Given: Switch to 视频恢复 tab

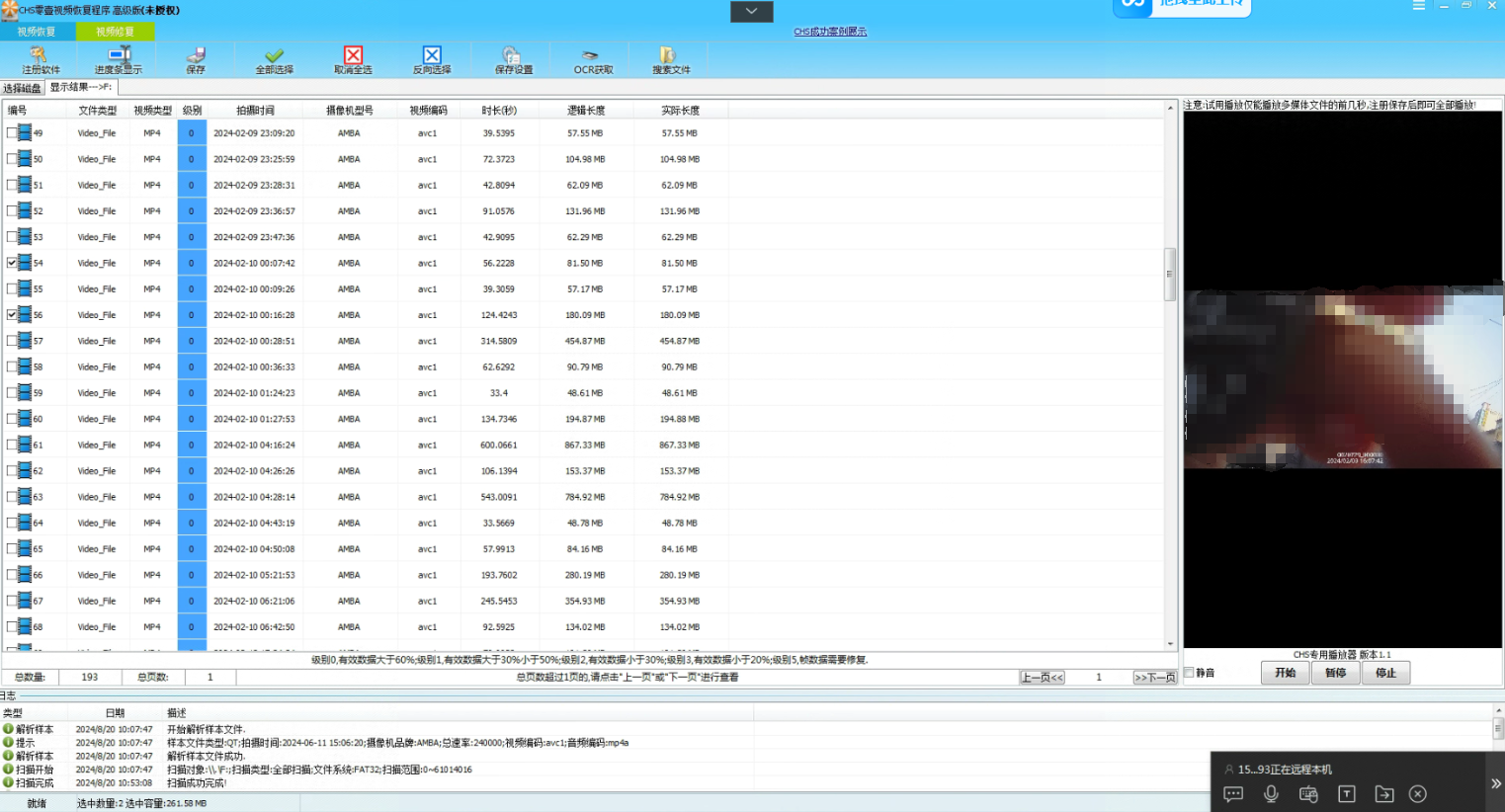Looking at the screenshot, I should [37, 32].
